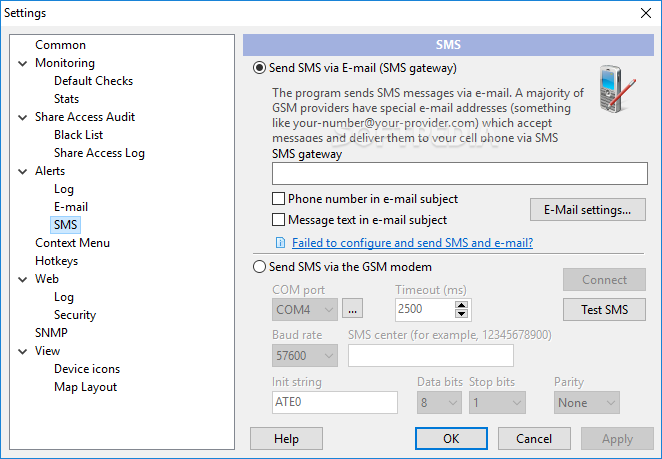Click the Apply button

(617, 439)
